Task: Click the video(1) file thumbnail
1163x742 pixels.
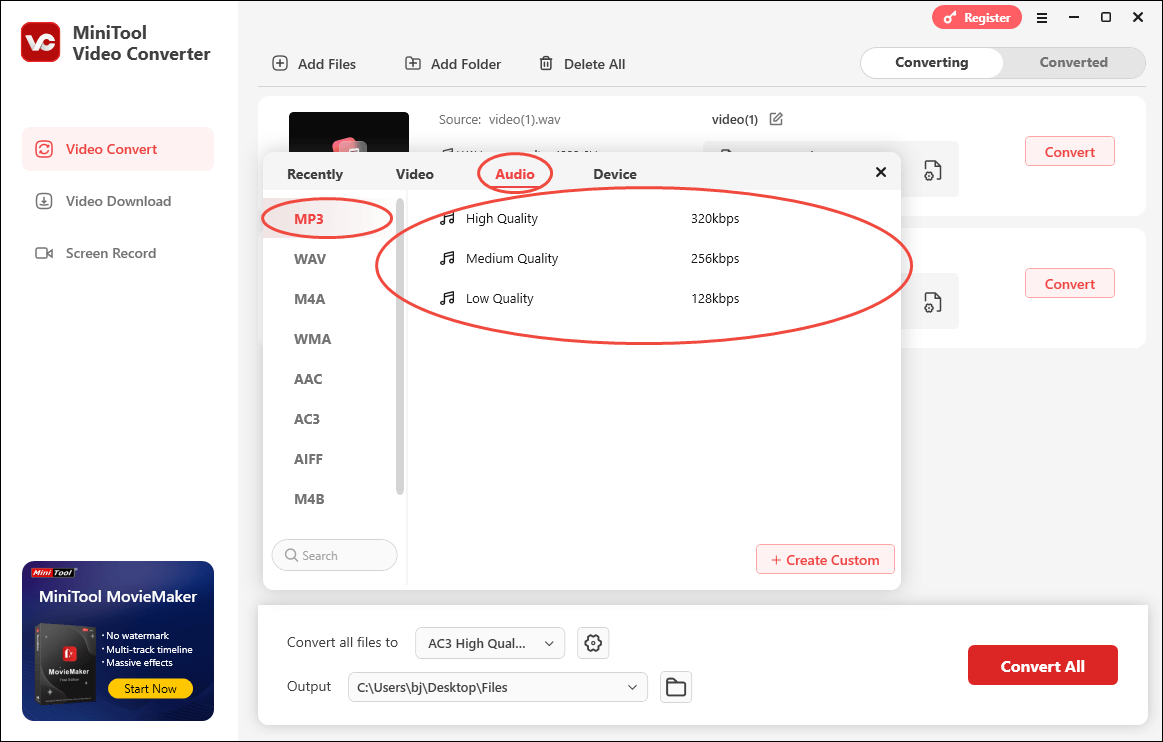Action: (349, 134)
